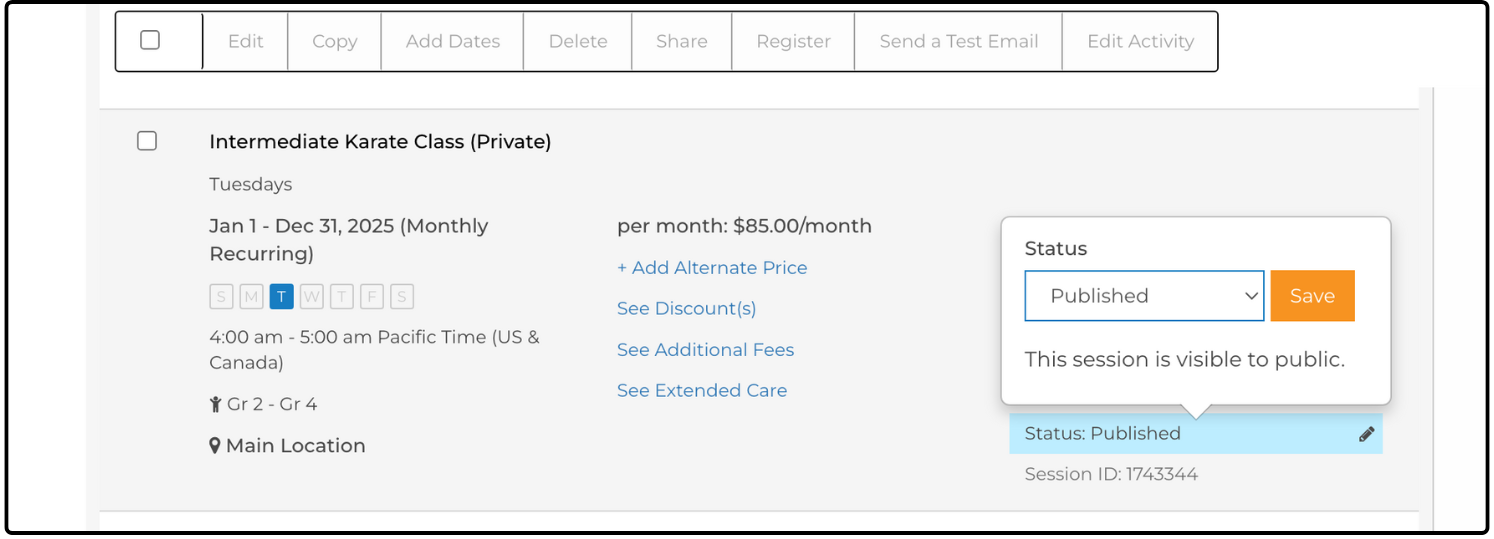View the See Discount(s) link
The width and height of the screenshot is (1494, 539).
[x=686, y=309]
